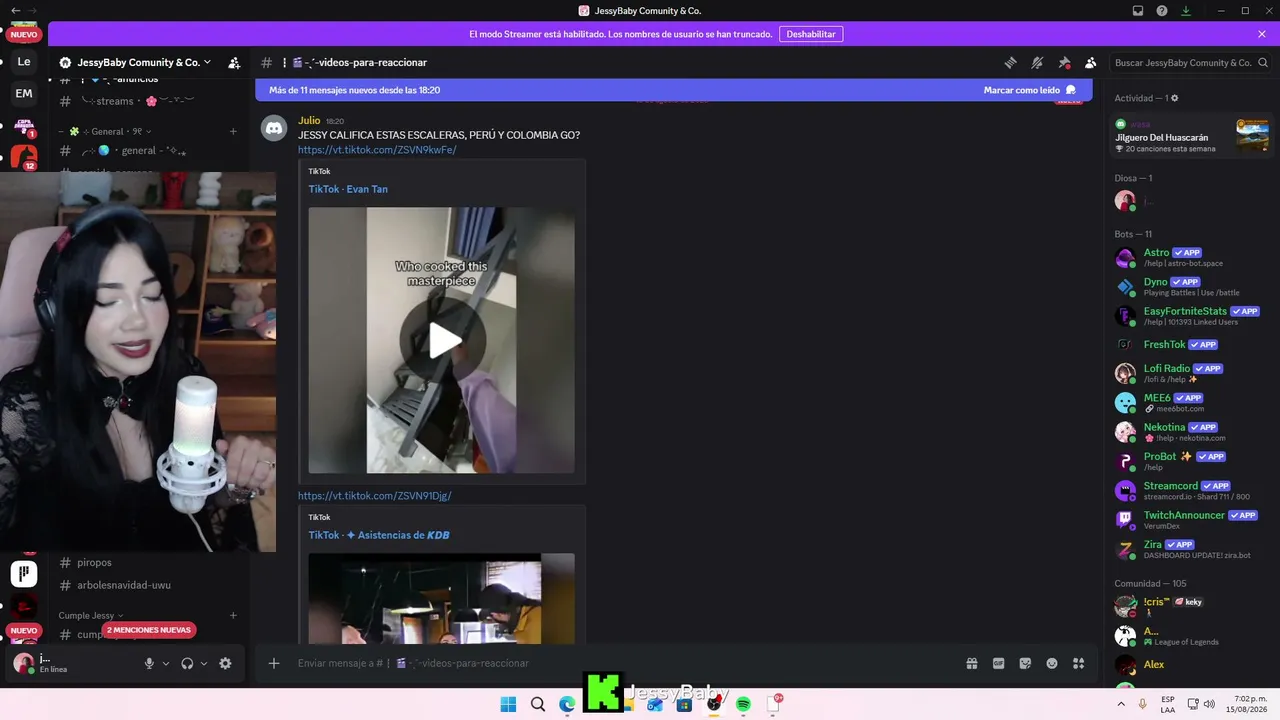Screen dimensions: 1280x720
Task: Open Microsoft Edge from the taskbar
Action: (x=567, y=704)
